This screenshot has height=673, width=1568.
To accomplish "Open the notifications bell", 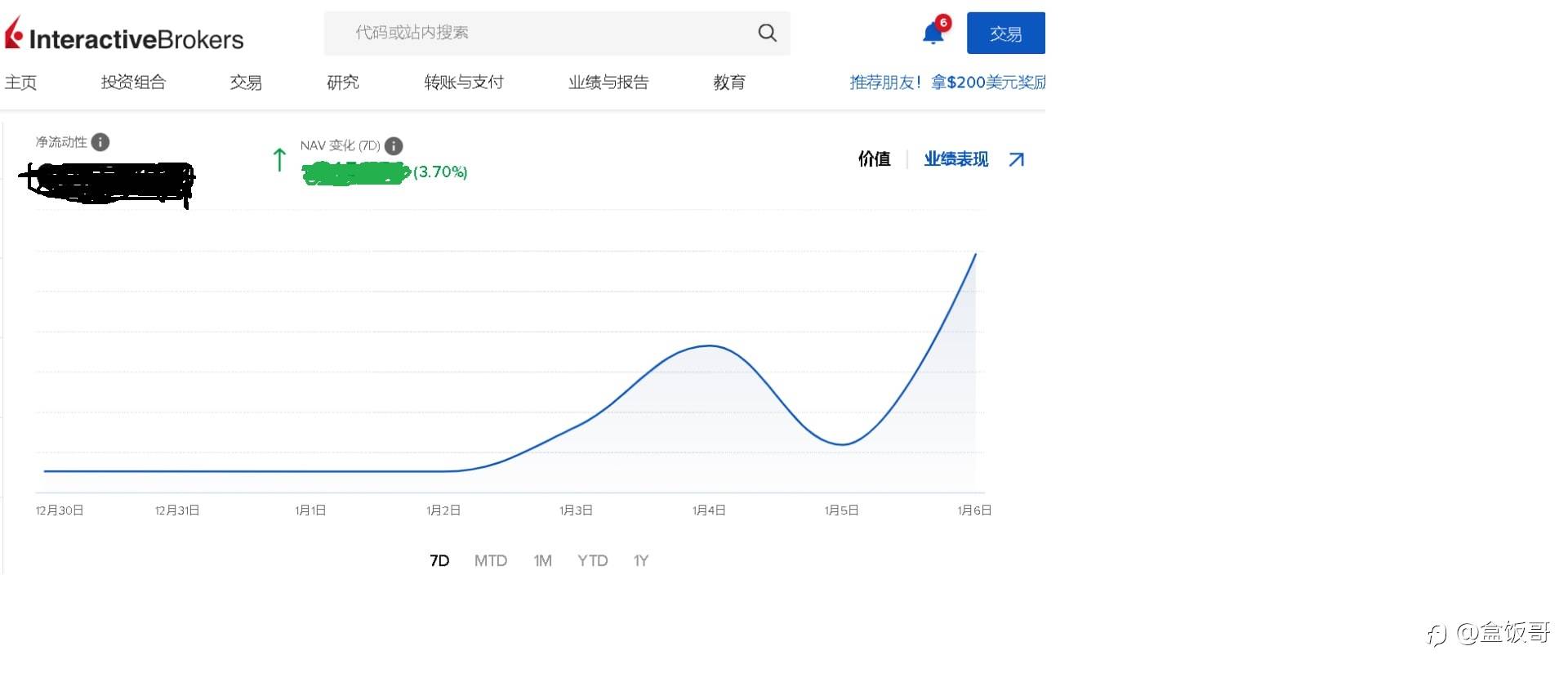I will 933,33.
